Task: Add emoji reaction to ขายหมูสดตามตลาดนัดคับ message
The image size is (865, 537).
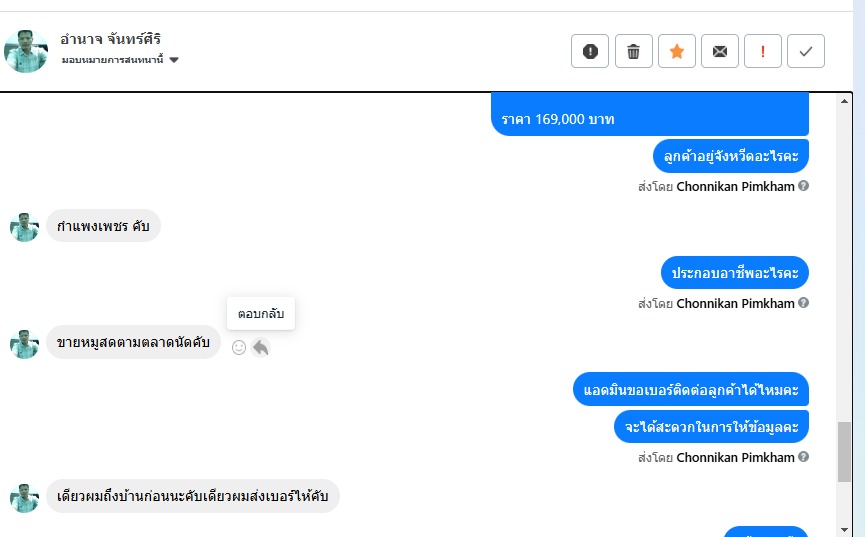Action: pyautogui.click(x=239, y=347)
